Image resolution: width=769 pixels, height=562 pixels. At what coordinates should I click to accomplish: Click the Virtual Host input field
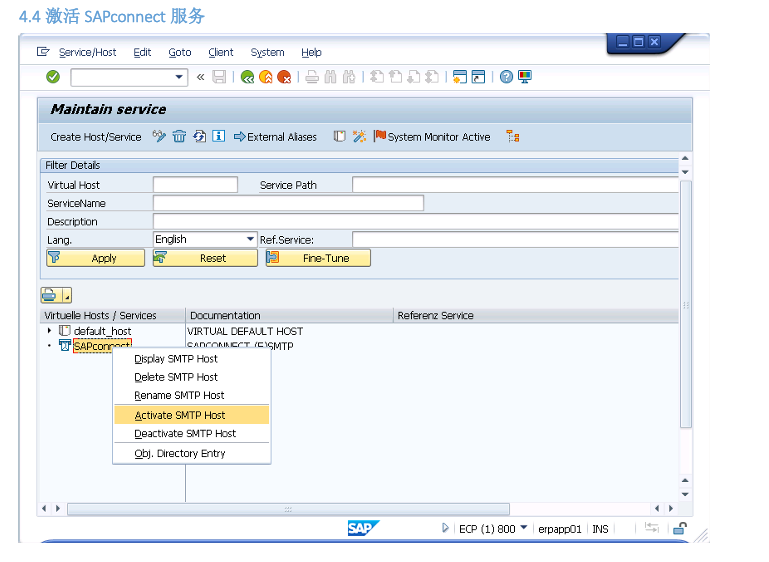[x=195, y=185]
